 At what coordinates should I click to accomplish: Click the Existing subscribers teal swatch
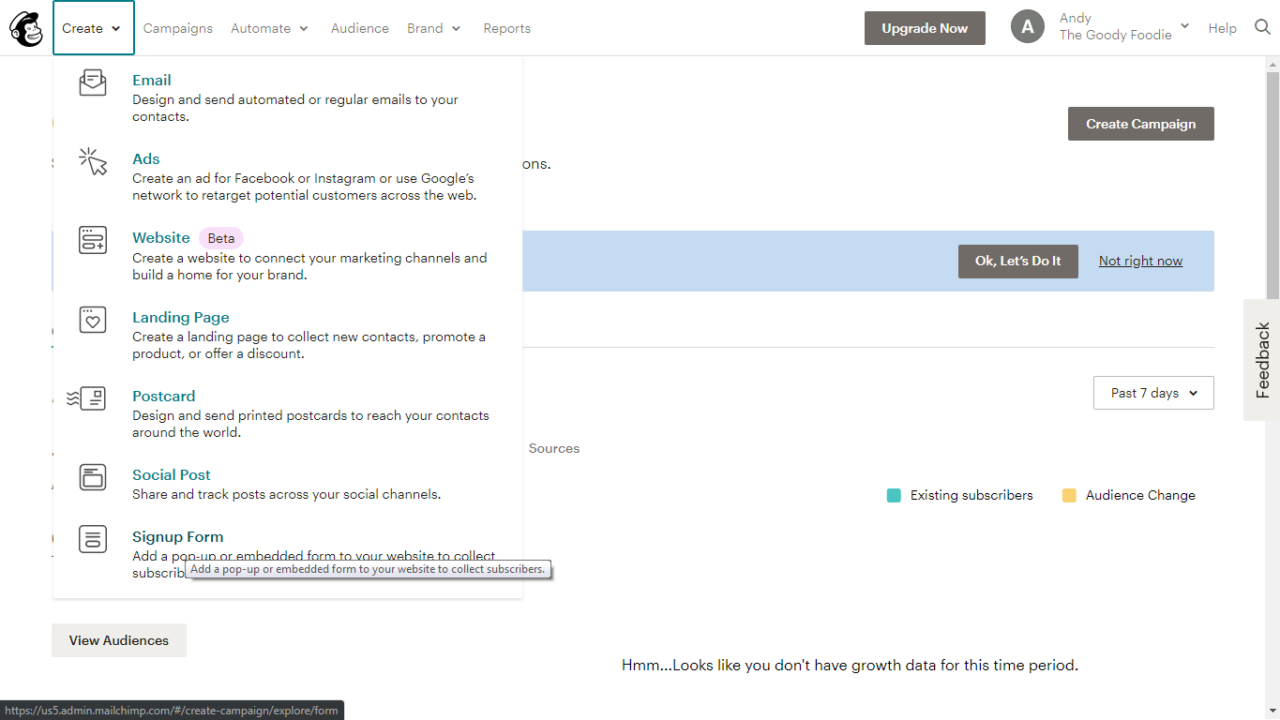[894, 495]
